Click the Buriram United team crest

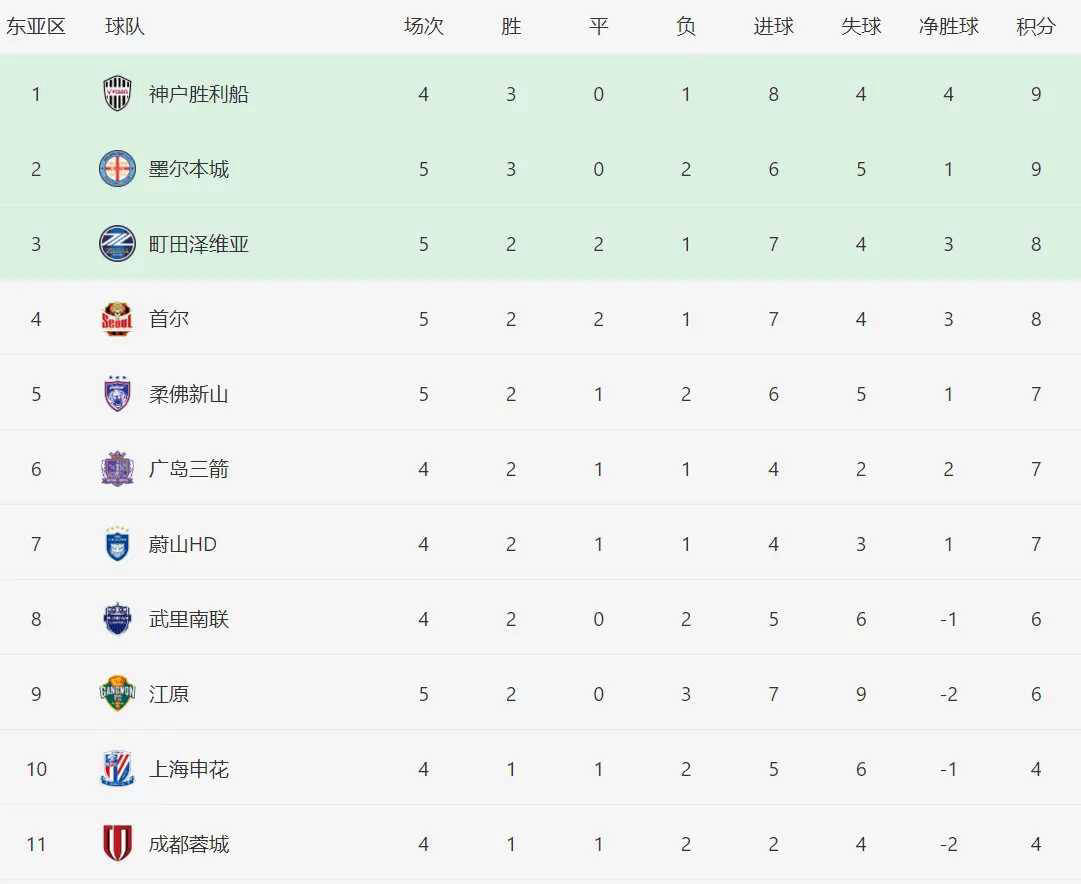click(x=117, y=619)
